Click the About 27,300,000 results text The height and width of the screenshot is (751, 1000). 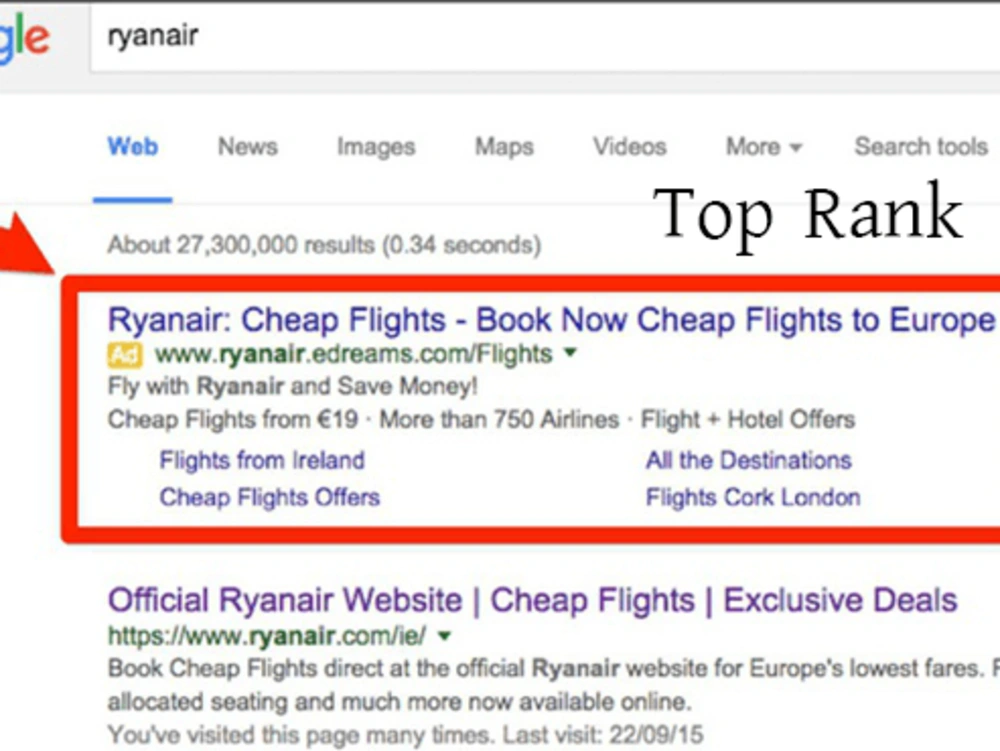coord(325,245)
